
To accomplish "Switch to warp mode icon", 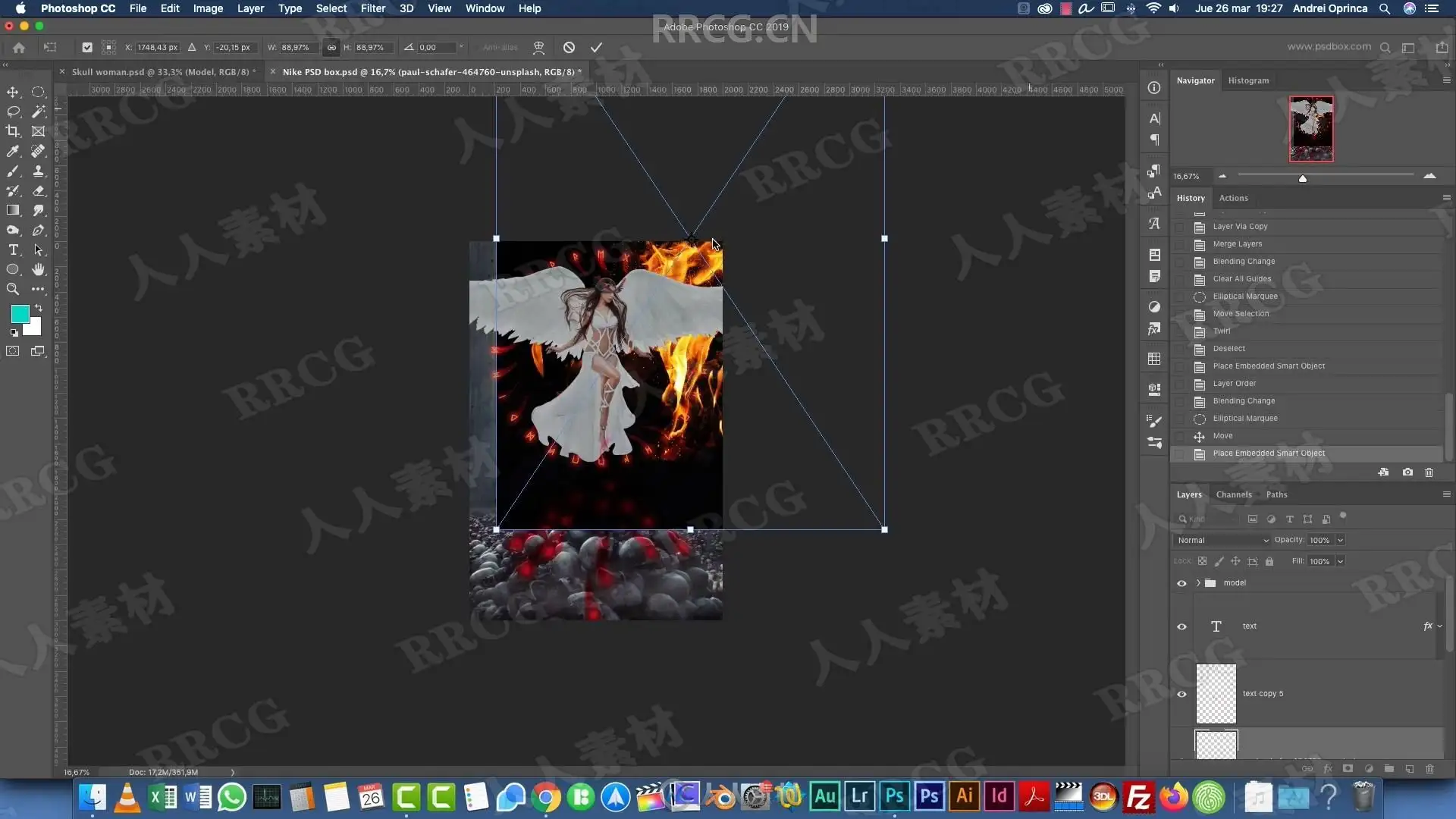I will [x=538, y=47].
